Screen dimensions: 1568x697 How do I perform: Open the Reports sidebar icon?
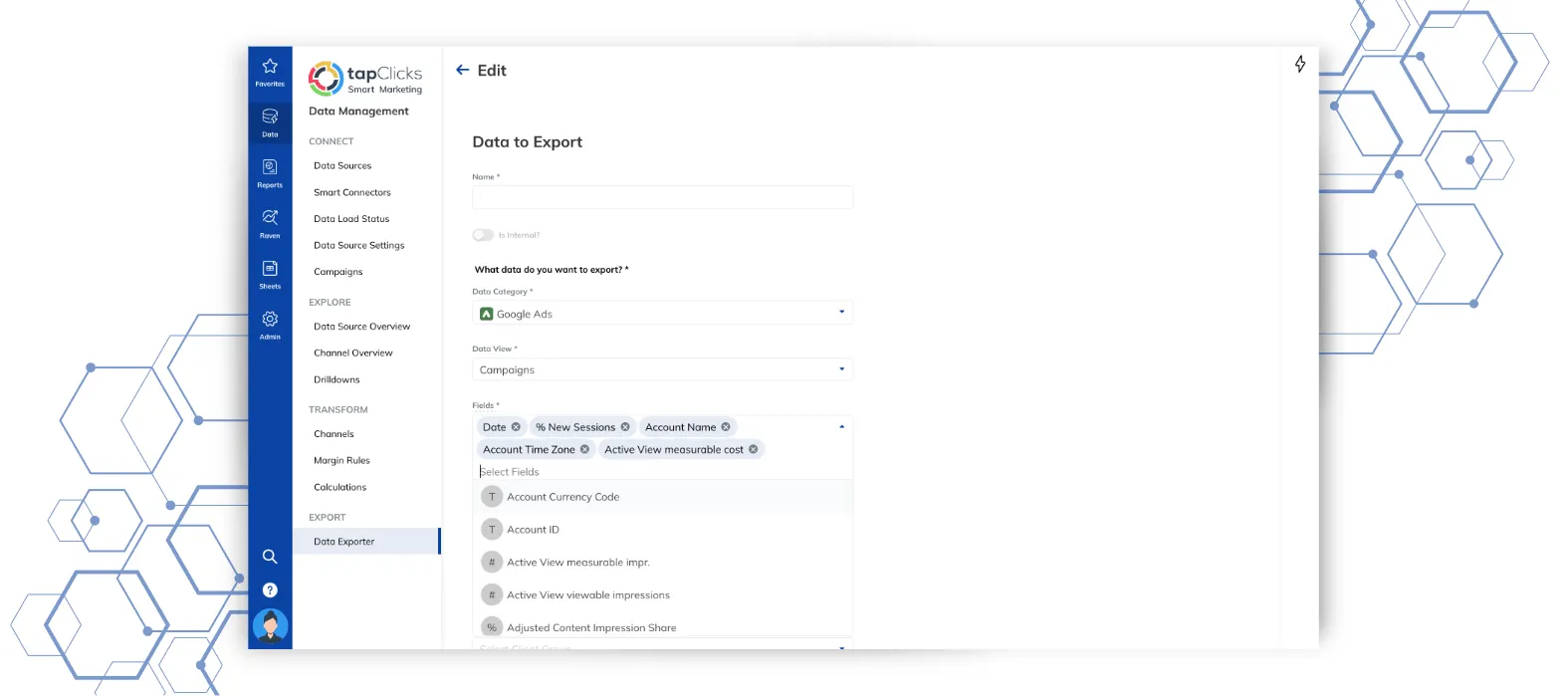coord(270,173)
